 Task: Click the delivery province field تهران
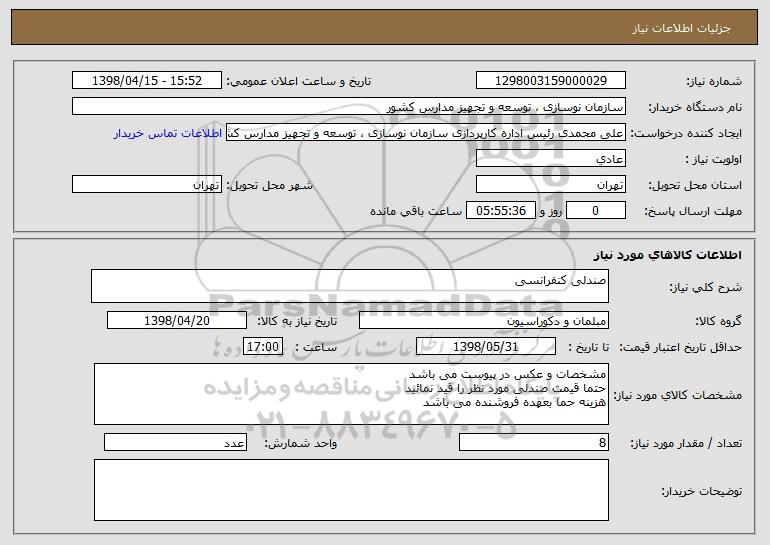coord(551,185)
